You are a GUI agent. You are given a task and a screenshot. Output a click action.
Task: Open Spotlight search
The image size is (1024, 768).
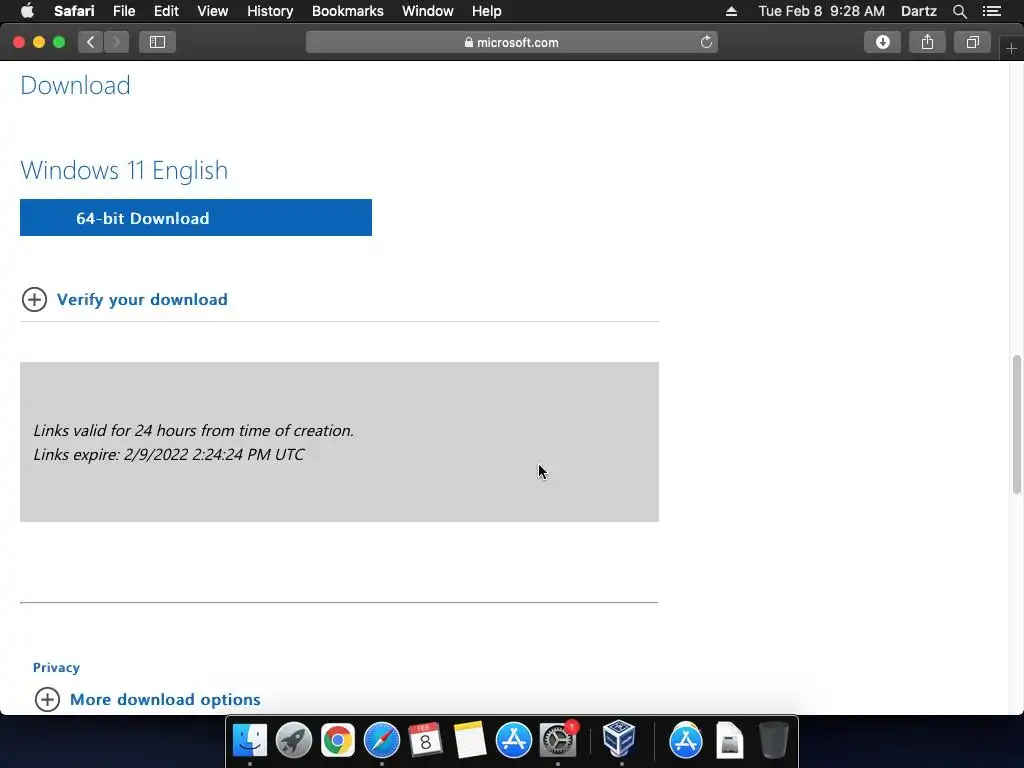(x=959, y=11)
